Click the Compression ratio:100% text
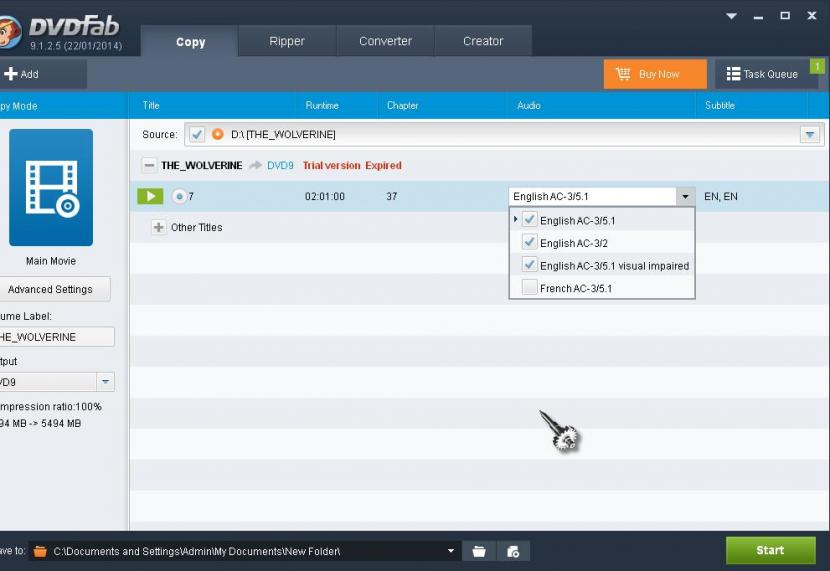The image size is (830, 571). pyautogui.click(x=51, y=406)
